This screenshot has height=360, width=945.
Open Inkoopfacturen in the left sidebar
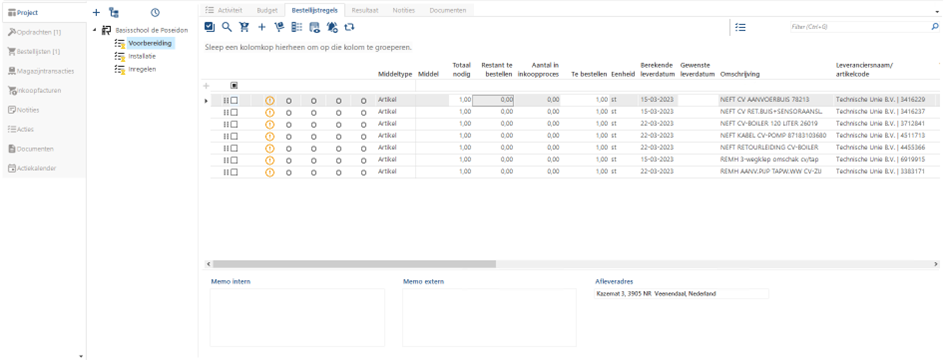(x=39, y=90)
